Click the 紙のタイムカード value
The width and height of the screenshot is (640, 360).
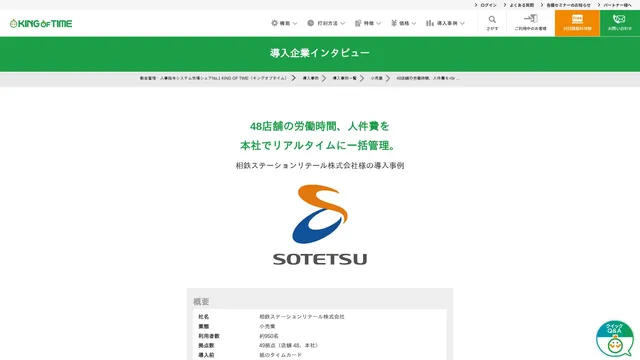click(280, 355)
